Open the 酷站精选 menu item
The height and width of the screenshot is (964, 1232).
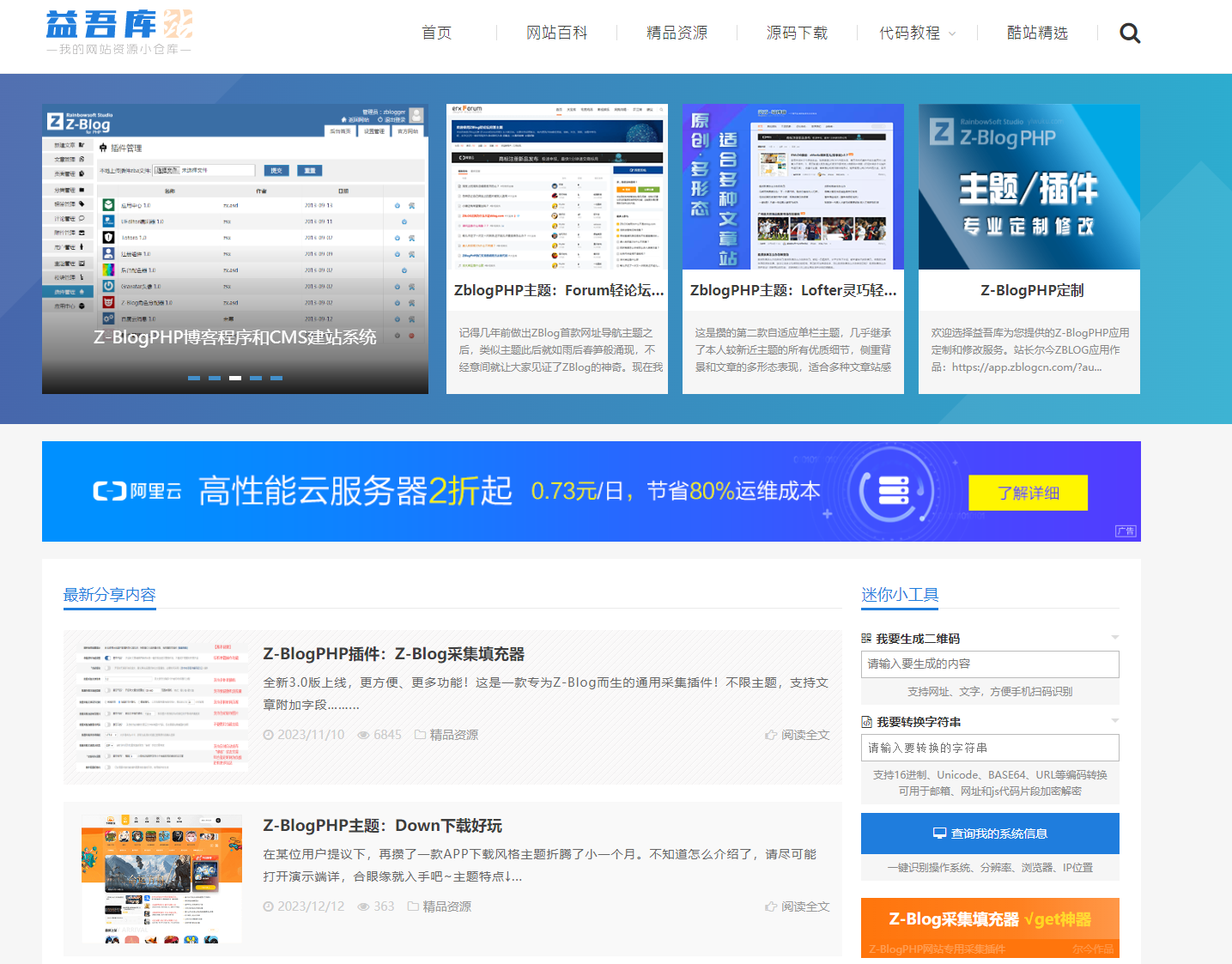pyautogui.click(x=1038, y=33)
